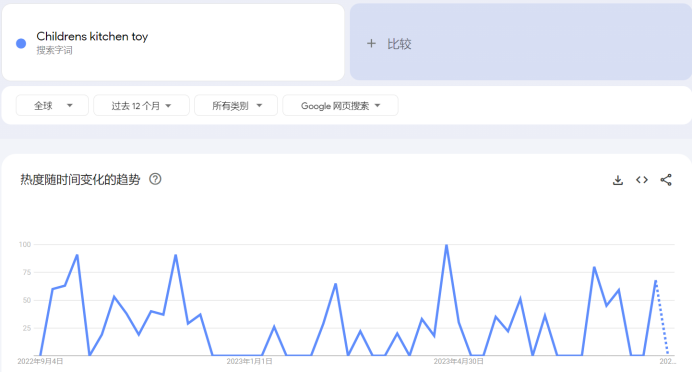Viewport: 693px width, 372px height.
Task: Select the chart peak at value 100
Action: tap(446, 245)
